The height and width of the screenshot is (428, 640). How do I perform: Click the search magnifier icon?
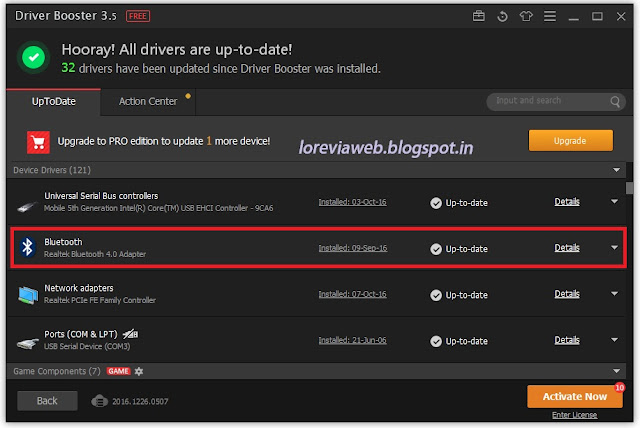(x=615, y=101)
